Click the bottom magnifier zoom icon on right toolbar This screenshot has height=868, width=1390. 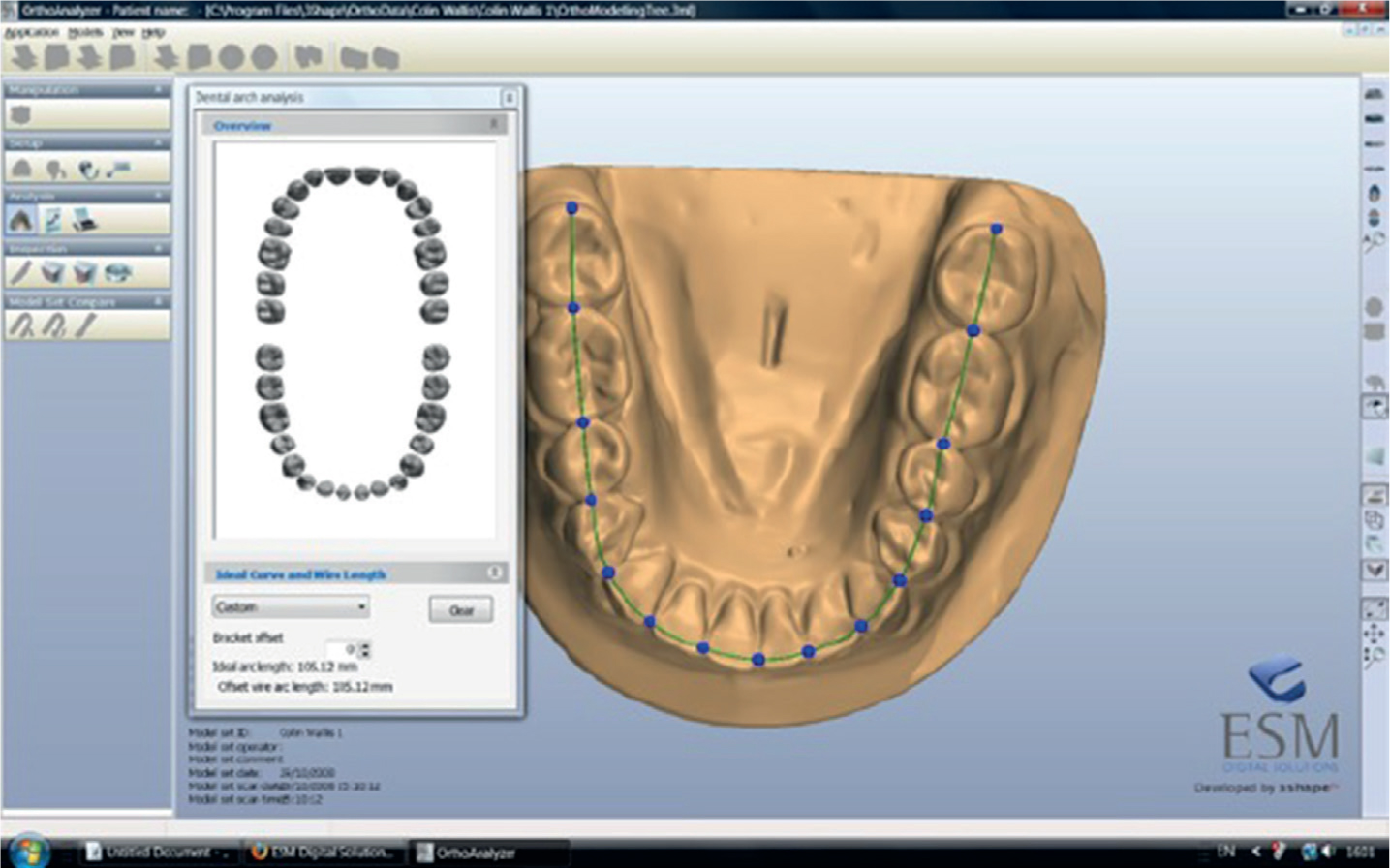tap(1374, 658)
